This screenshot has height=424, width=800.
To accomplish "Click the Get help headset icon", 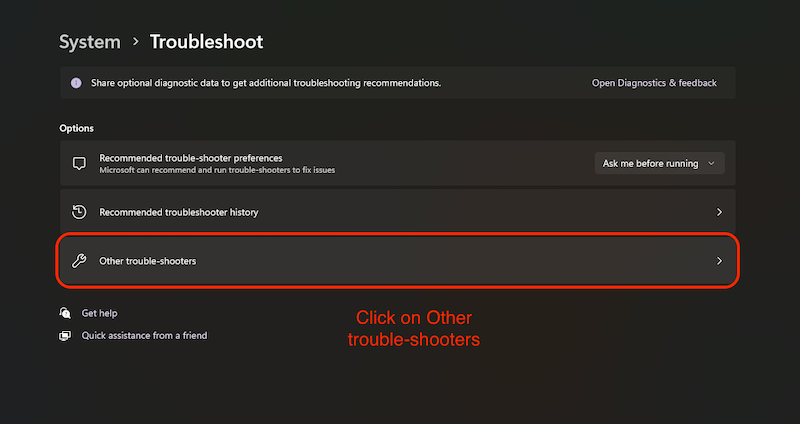I will [x=65, y=313].
